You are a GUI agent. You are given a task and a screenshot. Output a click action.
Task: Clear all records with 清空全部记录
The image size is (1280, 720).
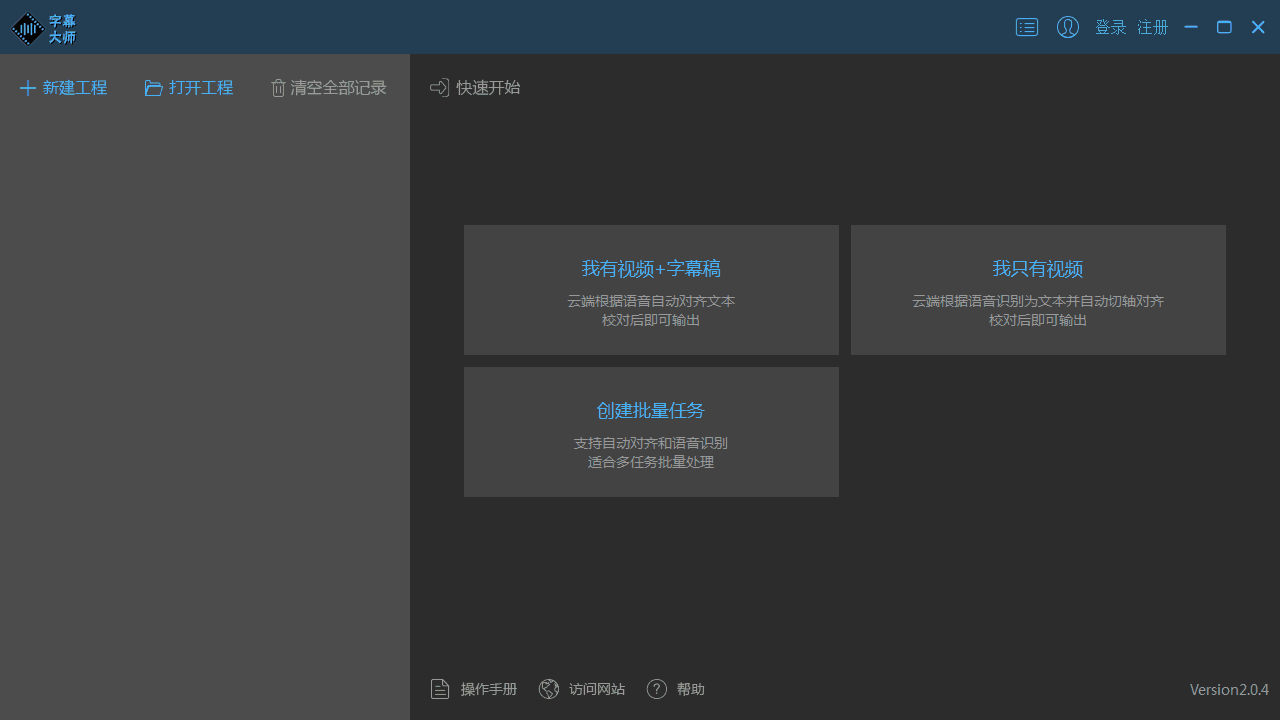[x=329, y=88]
